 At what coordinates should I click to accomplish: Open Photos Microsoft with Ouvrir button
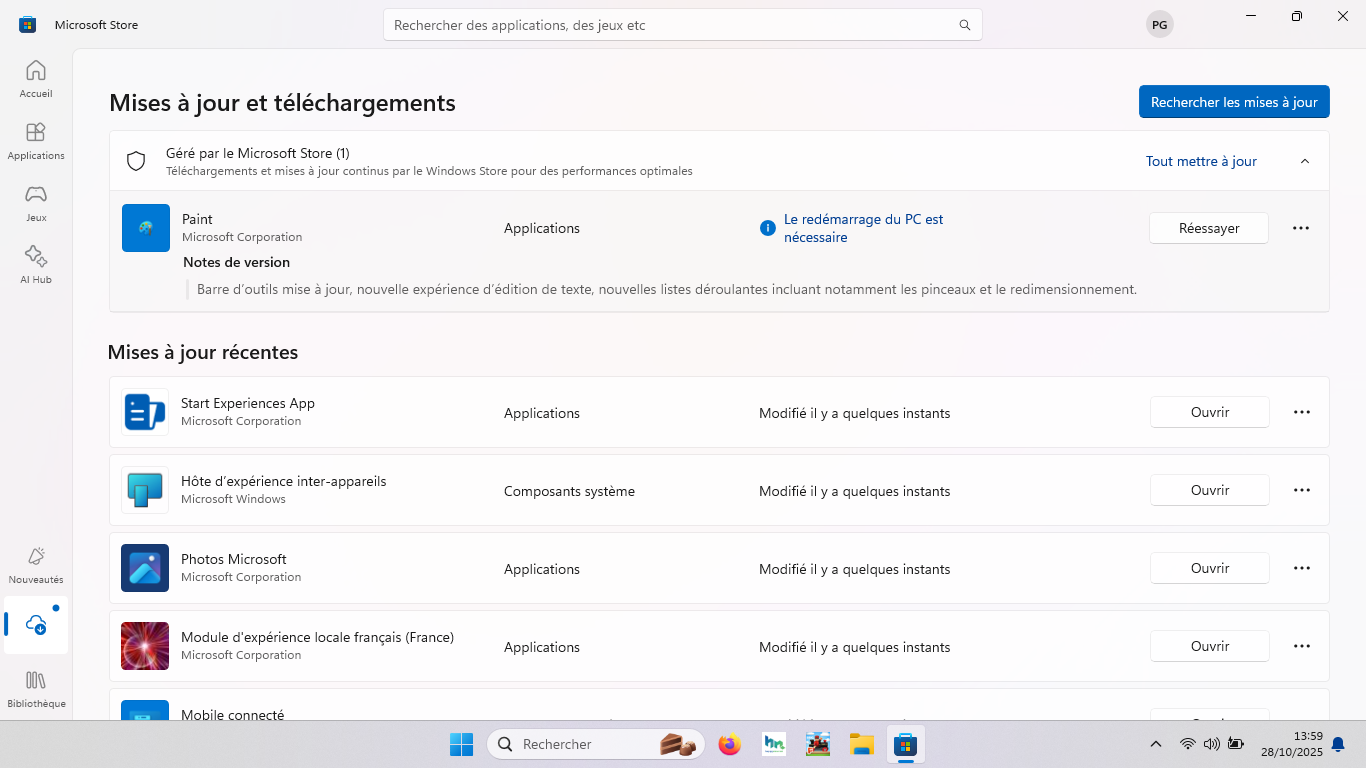pos(1209,568)
